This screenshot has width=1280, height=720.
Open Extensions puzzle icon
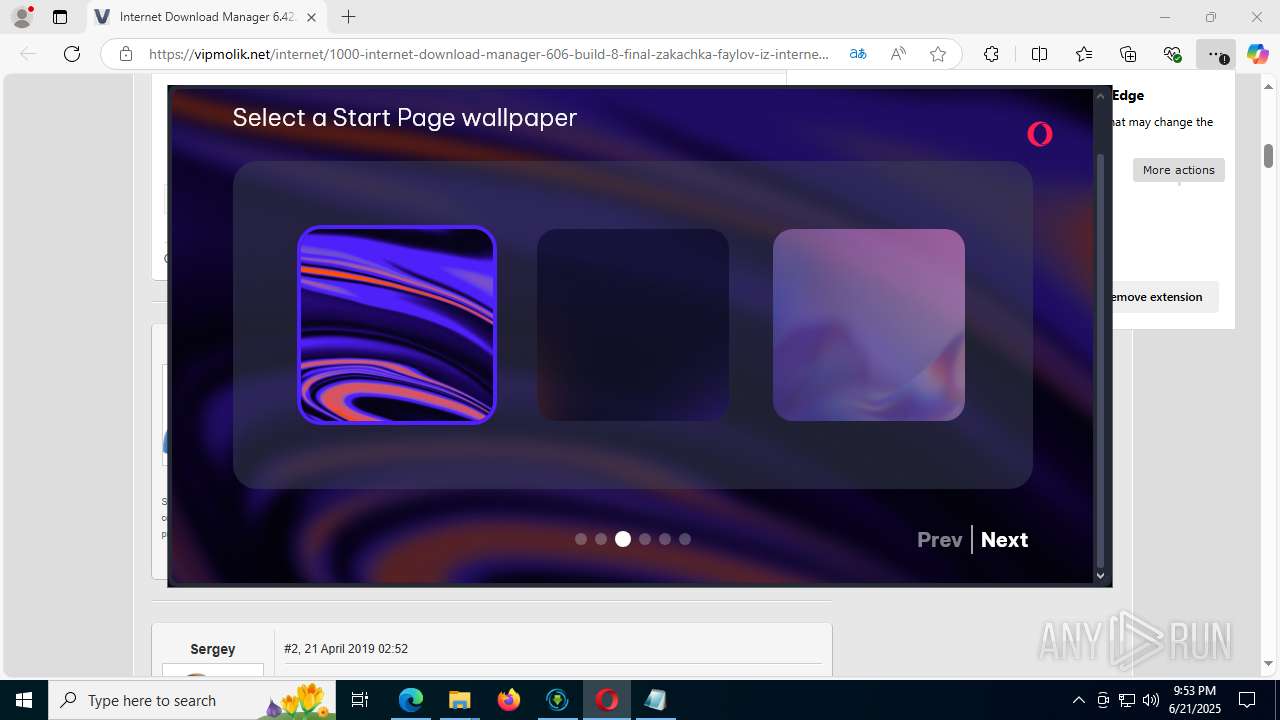991,54
